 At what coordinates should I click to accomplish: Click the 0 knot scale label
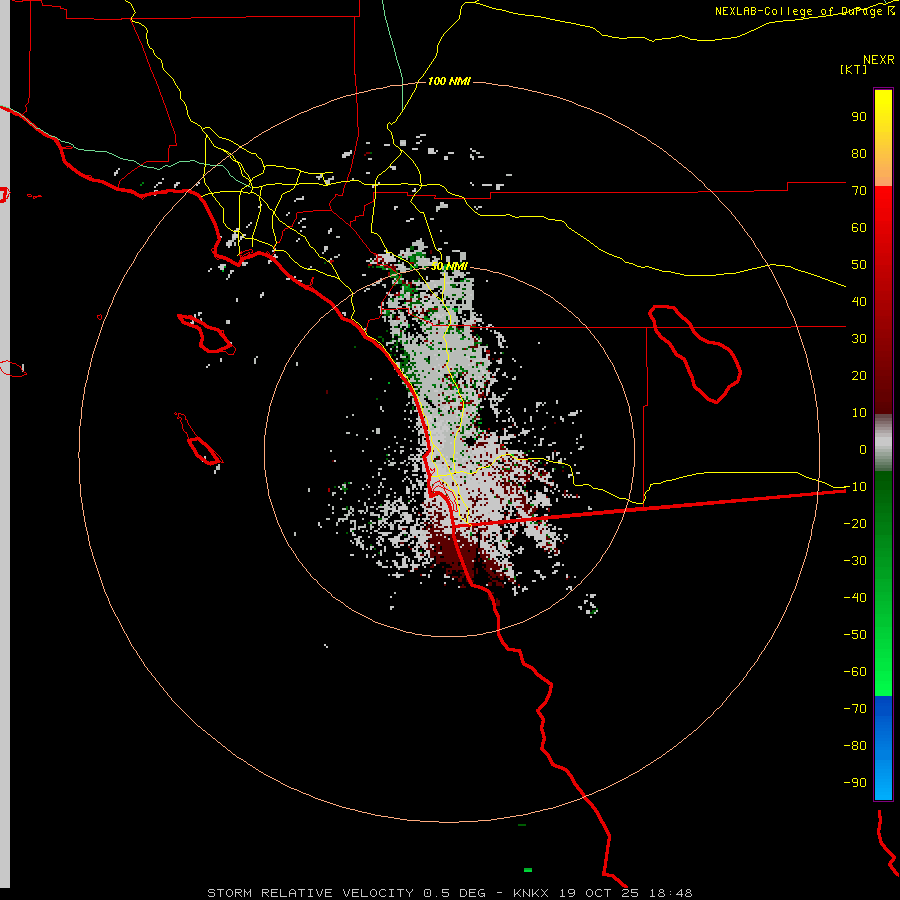point(863,449)
